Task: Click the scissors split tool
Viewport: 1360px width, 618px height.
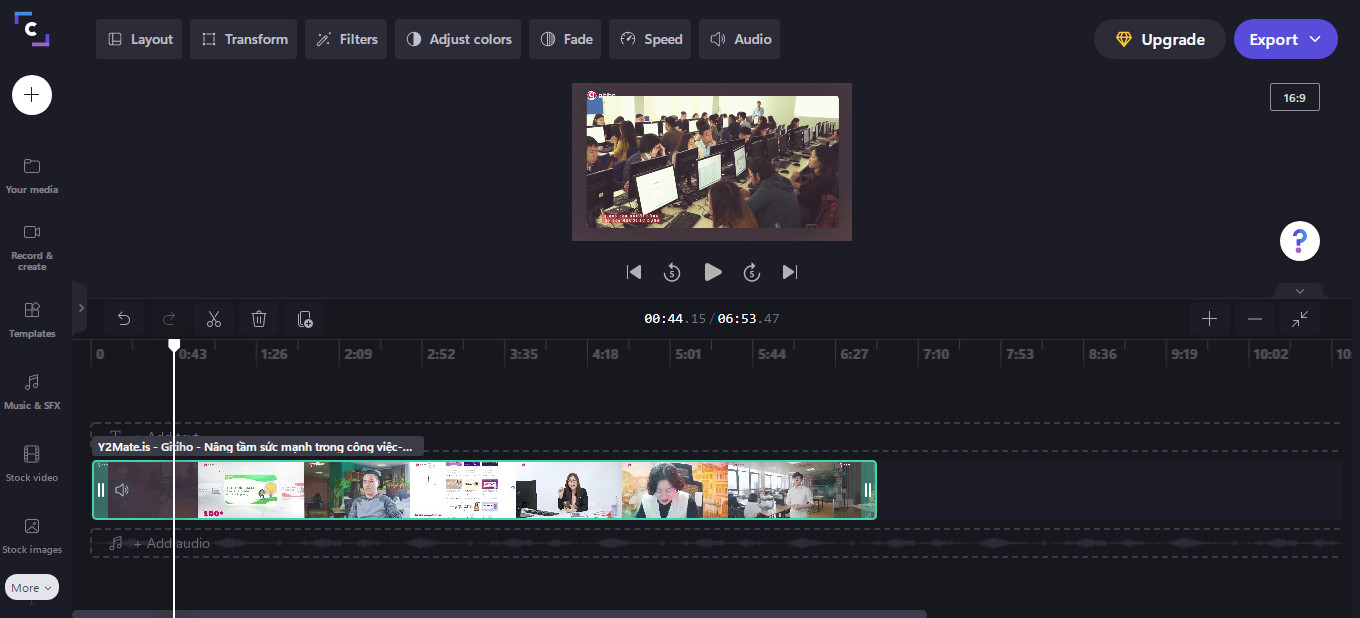Action: [x=213, y=319]
